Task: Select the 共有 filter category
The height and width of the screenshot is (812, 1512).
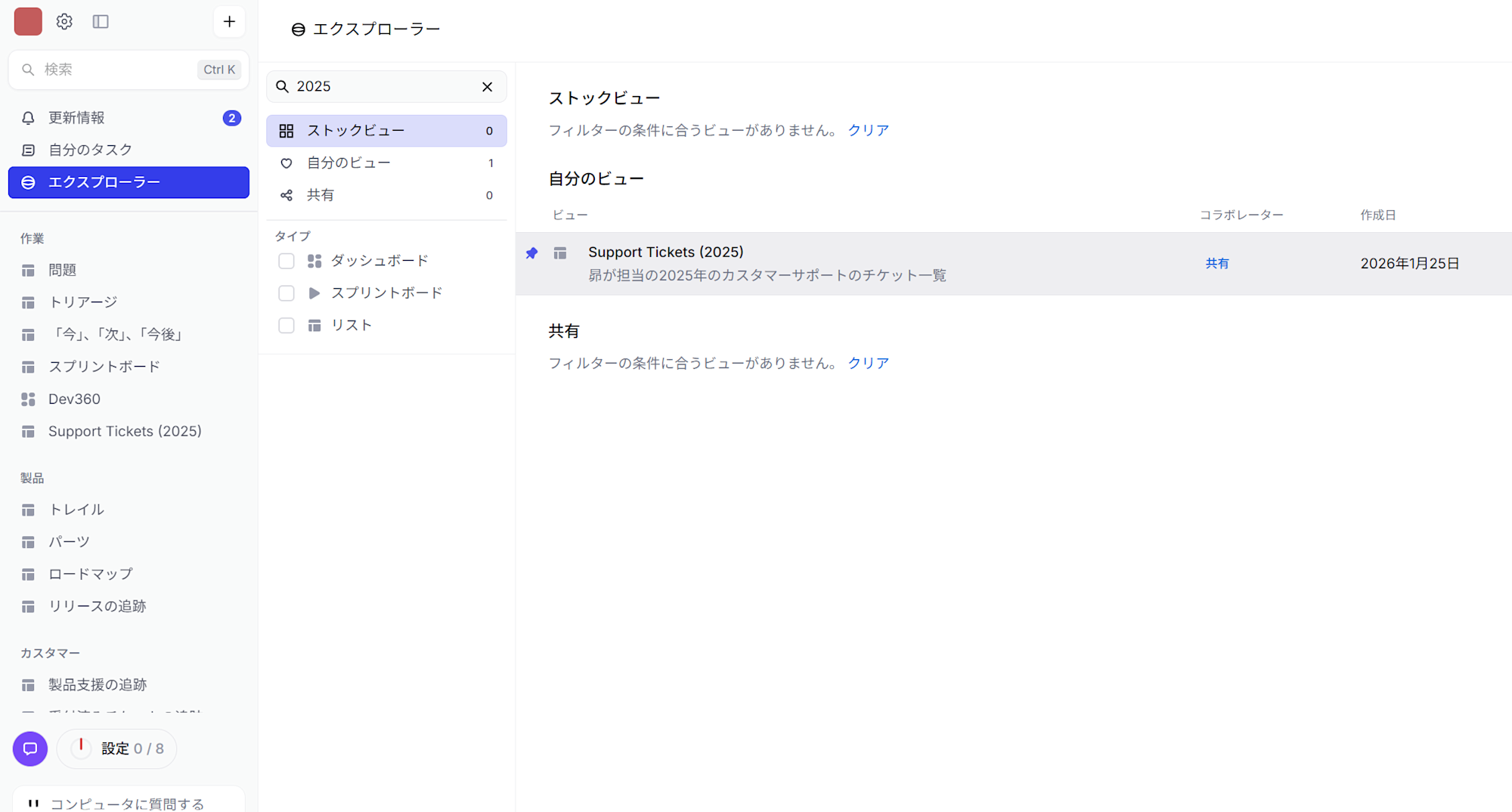Action: tap(321, 194)
